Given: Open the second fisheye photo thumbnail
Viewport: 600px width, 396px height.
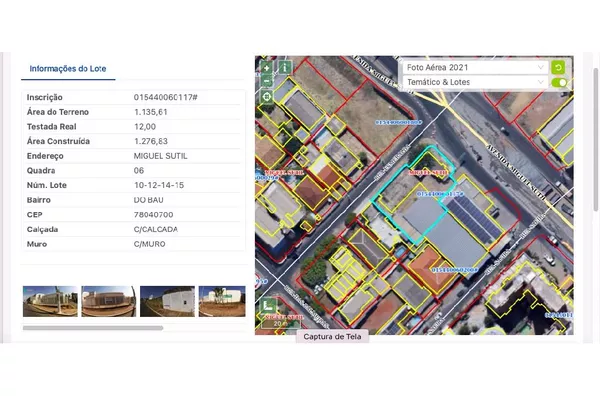Looking at the screenshot, I should (109, 301).
